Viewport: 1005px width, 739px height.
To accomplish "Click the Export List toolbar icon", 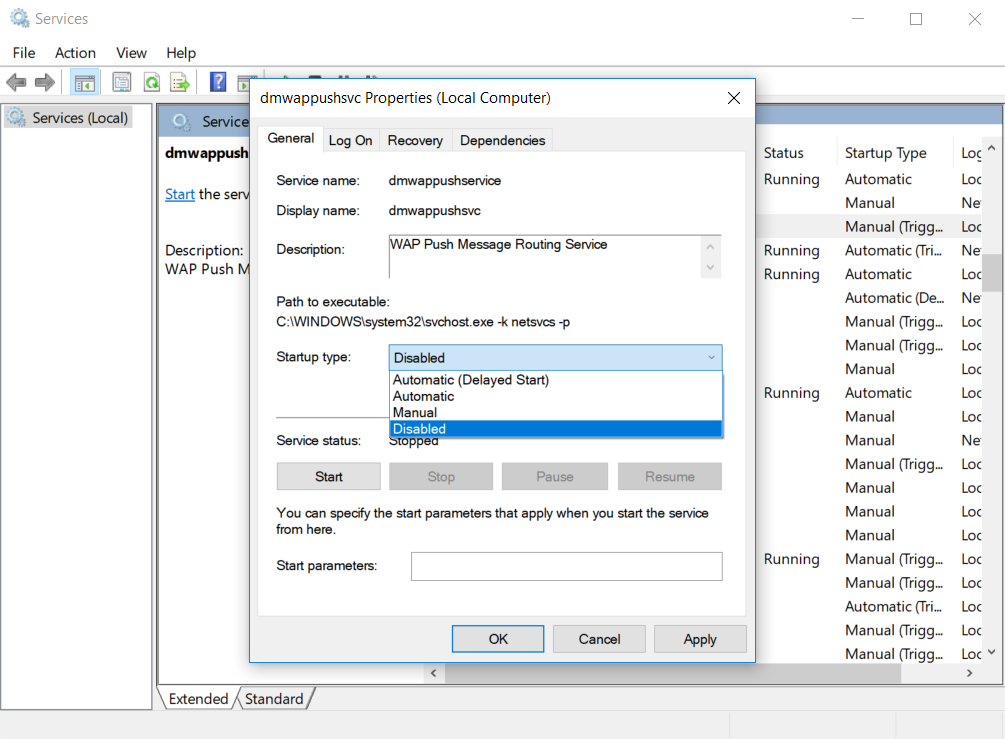I will 180,82.
